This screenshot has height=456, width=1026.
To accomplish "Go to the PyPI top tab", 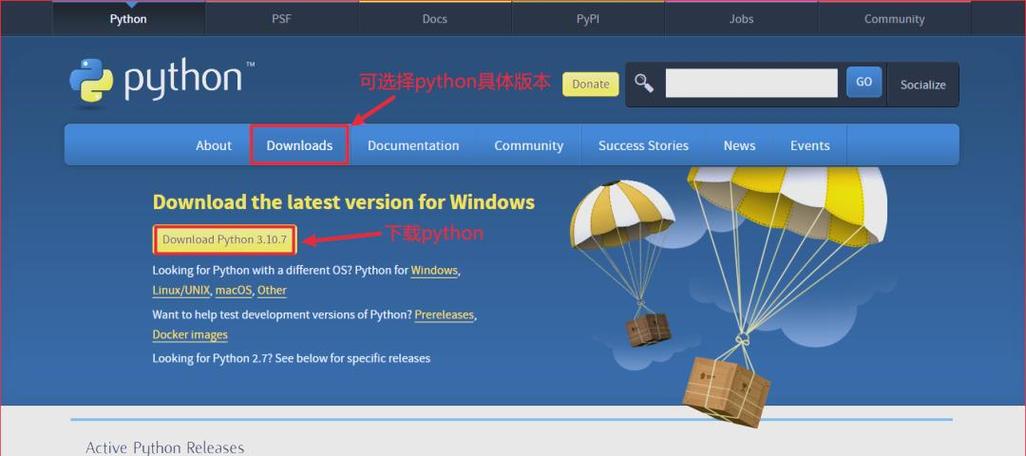I will pos(588,19).
